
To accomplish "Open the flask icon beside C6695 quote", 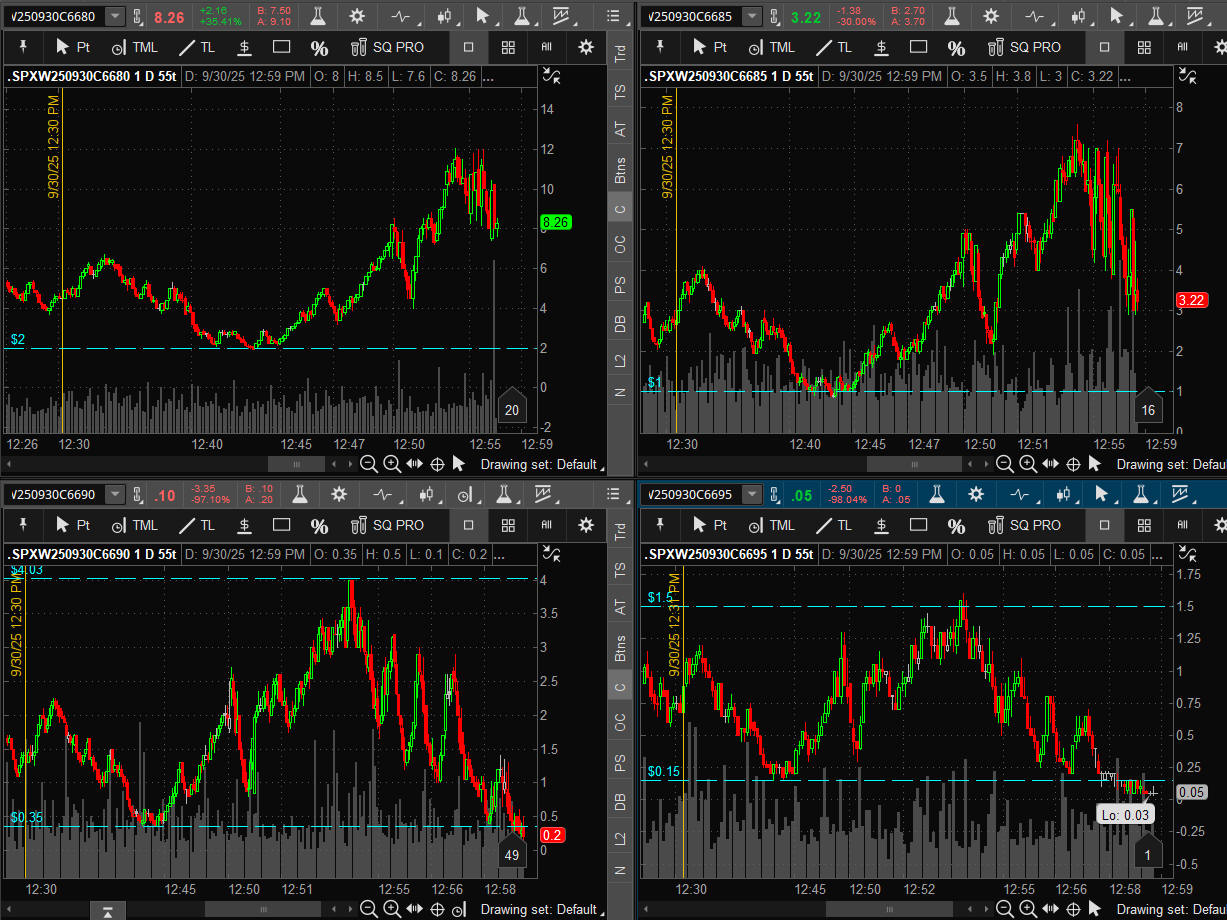I will coord(937,494).
